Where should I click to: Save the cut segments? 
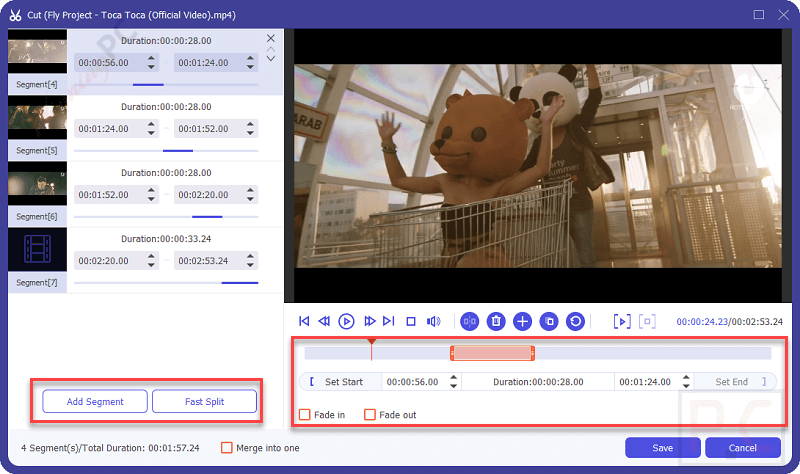(x=662, y=448)
